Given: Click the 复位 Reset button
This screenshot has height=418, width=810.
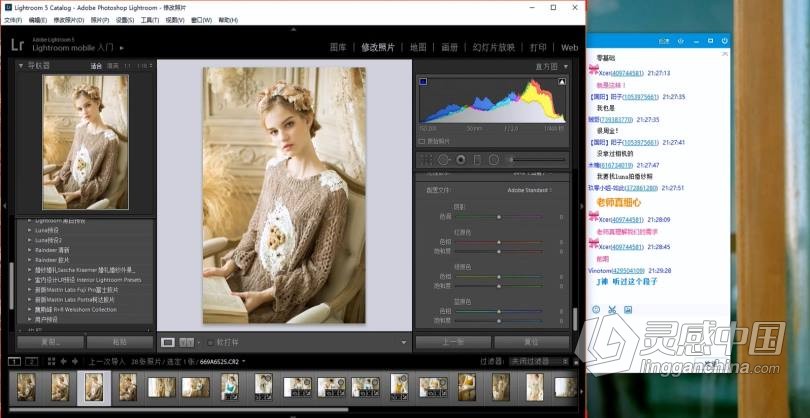Looking at the screenshot, I should coord(531,342).
